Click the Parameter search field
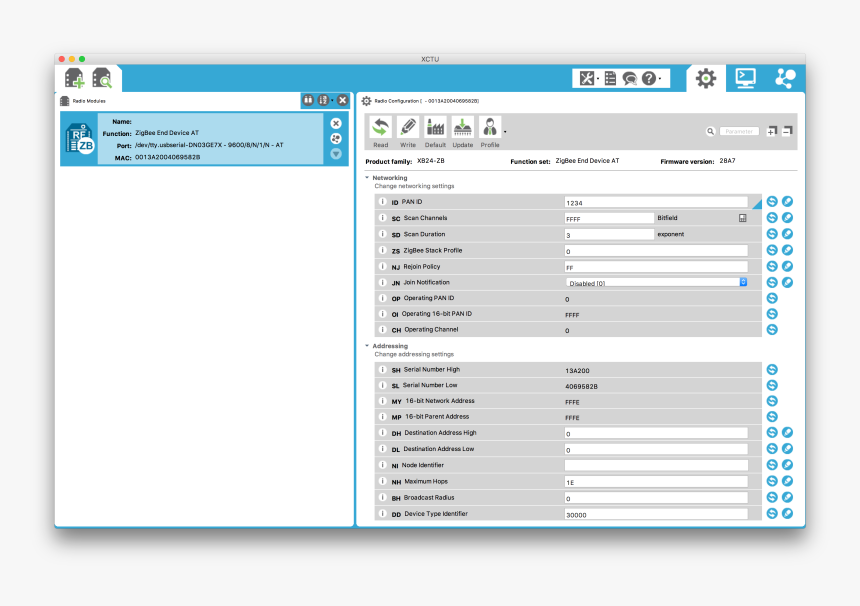 739,132
